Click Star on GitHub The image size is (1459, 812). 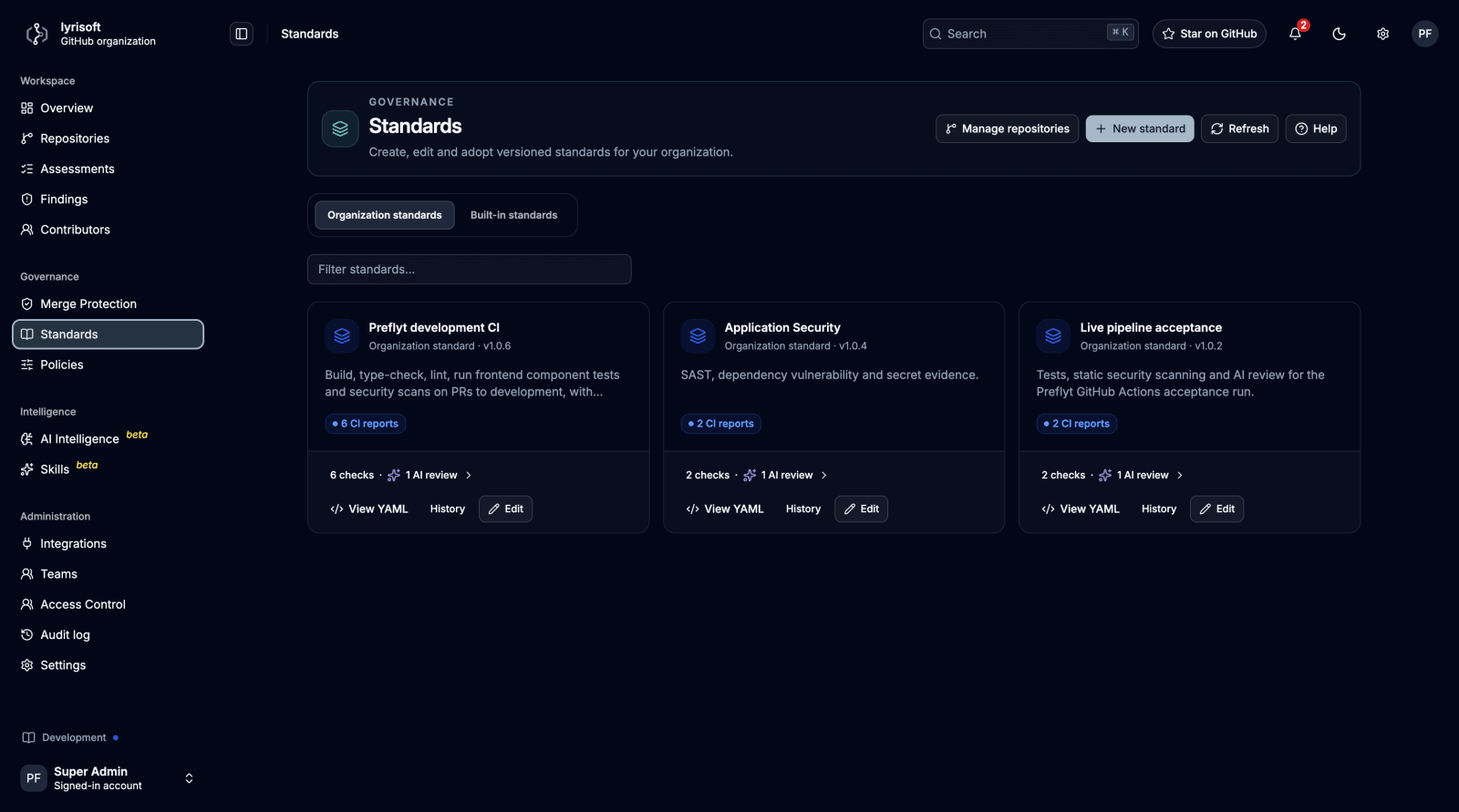[1209, 34]
